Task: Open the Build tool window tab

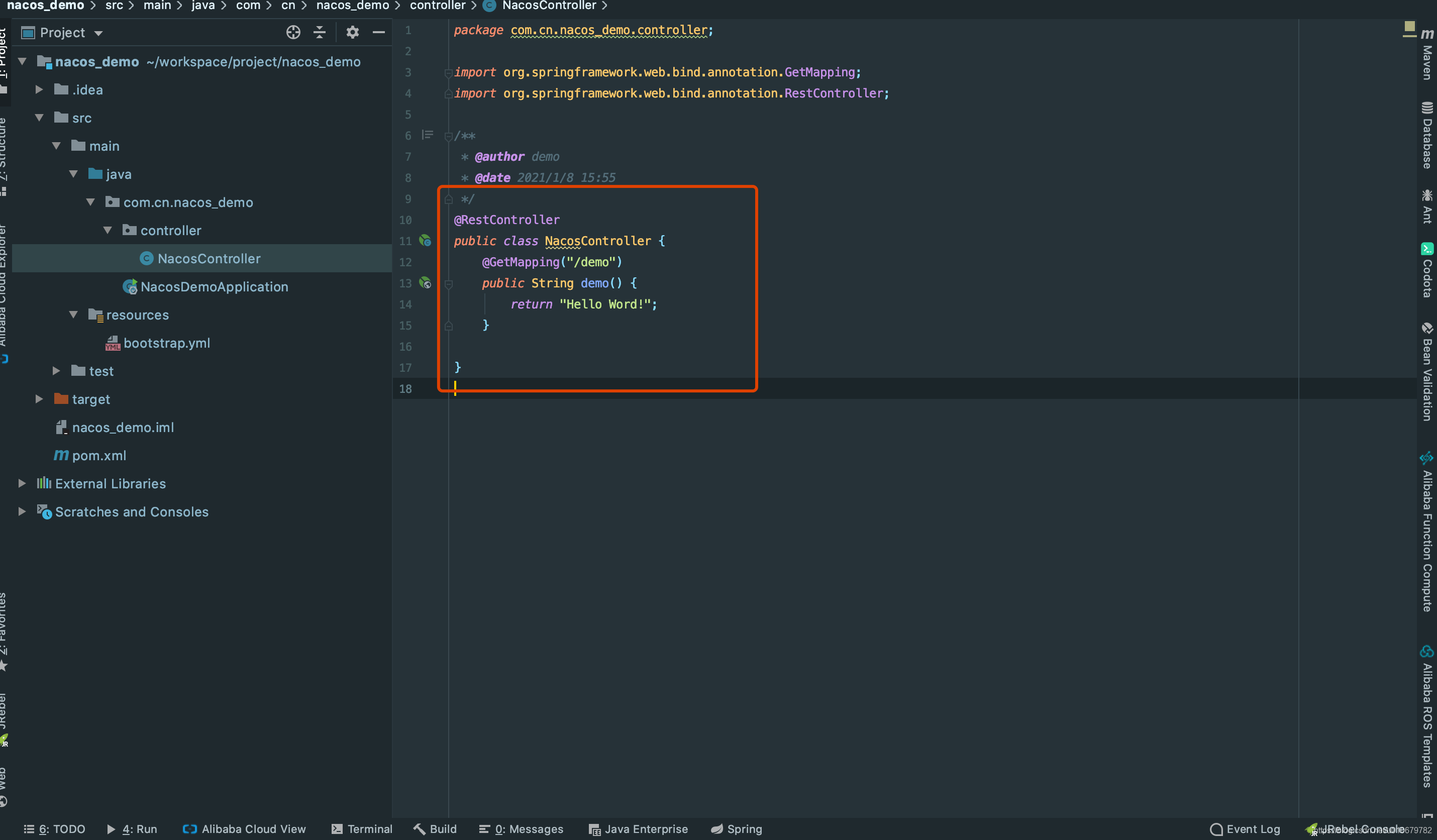Action: [x=436, y=829]
